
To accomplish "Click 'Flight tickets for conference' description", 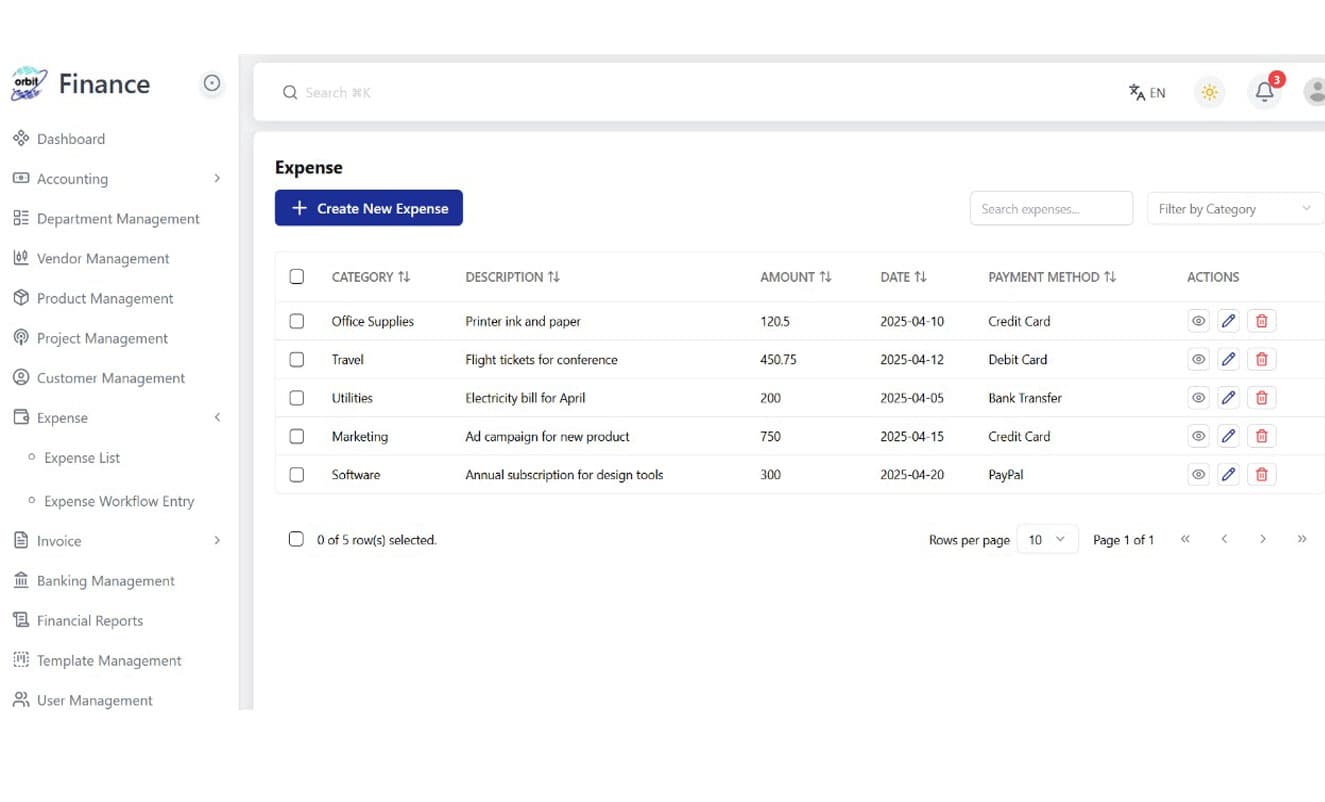I will pos(541,360).
